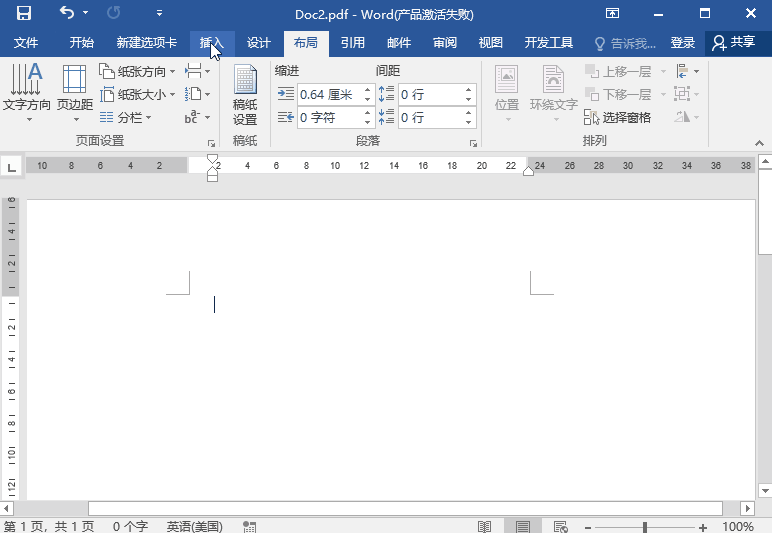Click the right indent 0 字符 field
The image size is (772, 533).
click(x=330, y=117)
